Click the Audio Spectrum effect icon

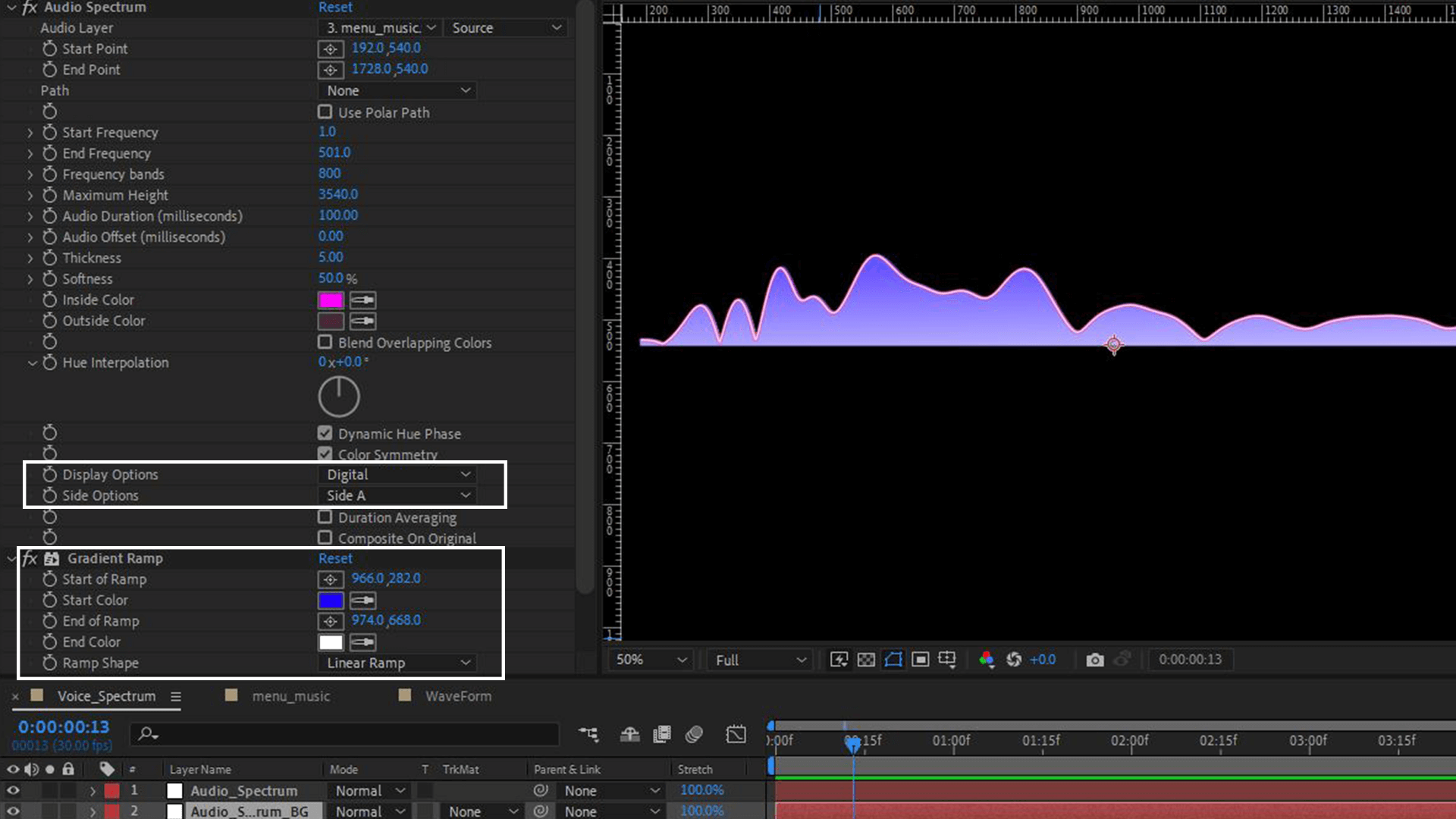click(29, 7)
